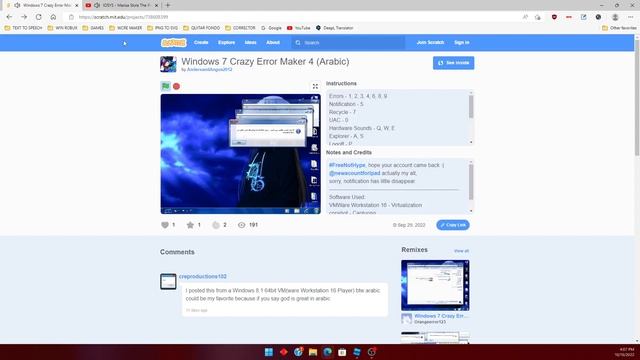
Task: Click the #FreeNotHype hashtag link
Action: [347, 165]
